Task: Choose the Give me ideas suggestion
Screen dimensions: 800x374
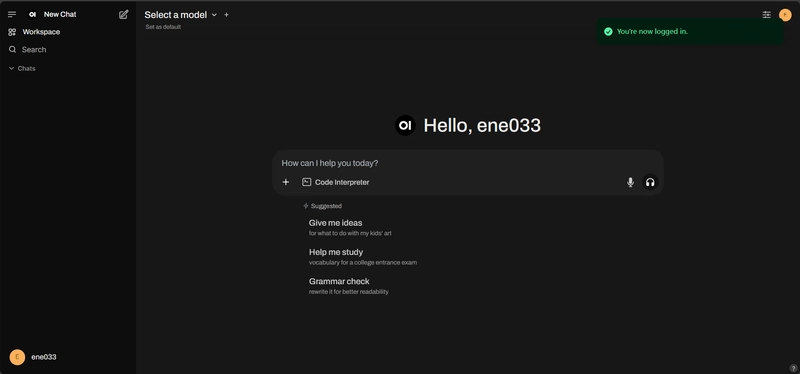Action: click(x=350, y=228)
